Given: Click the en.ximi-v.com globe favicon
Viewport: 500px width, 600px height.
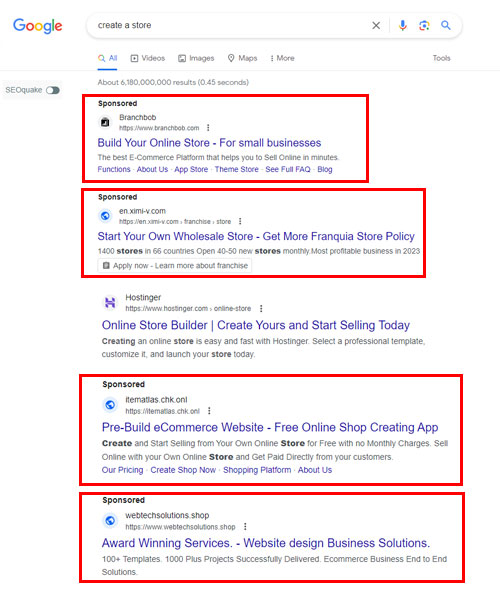Looking at the screenshot, I should click(x=105, y=216).
